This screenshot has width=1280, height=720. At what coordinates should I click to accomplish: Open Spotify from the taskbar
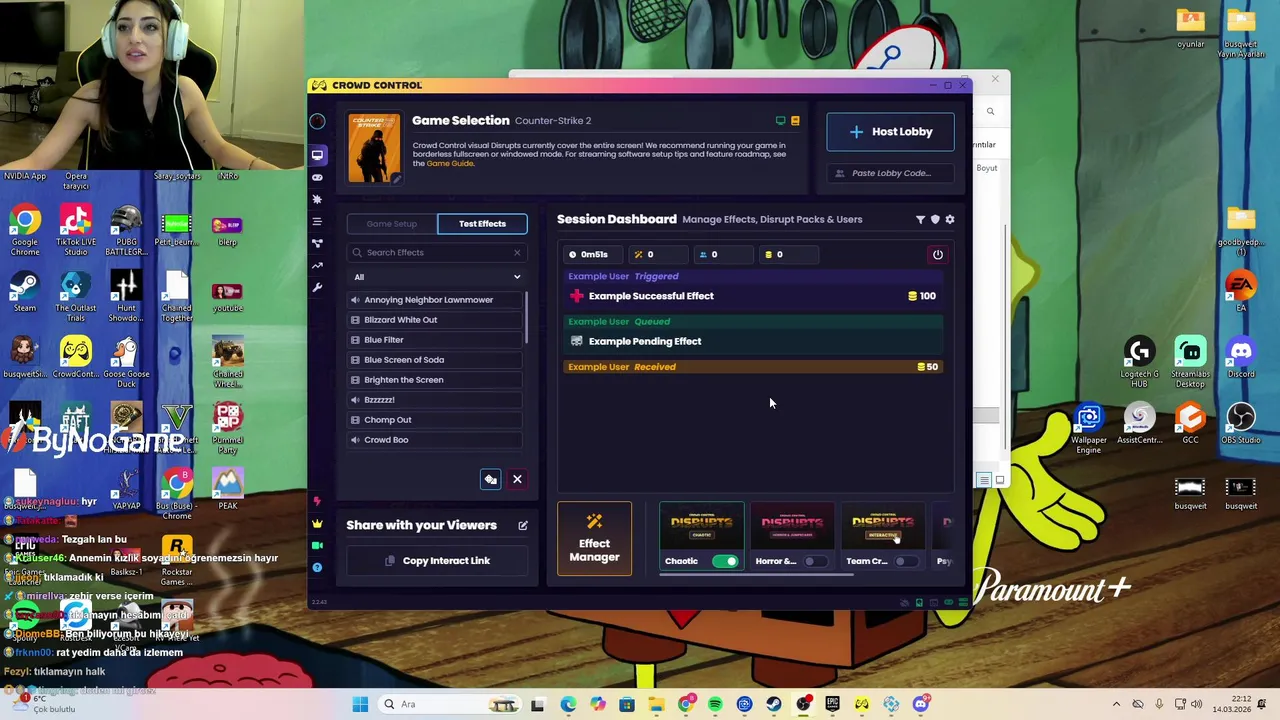(x=715, y=704)
